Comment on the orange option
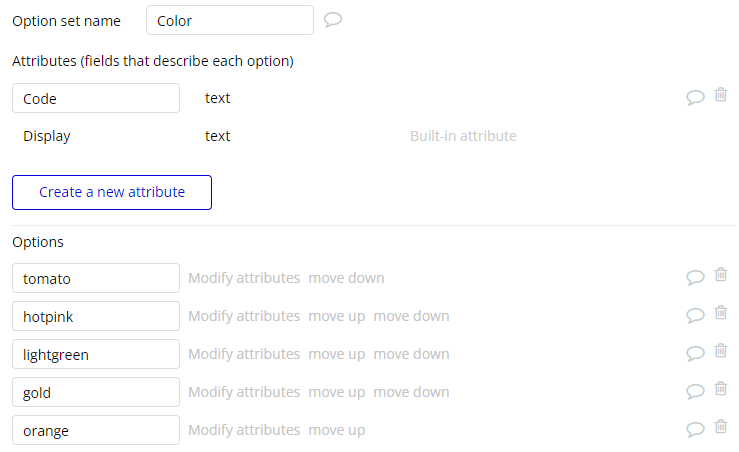739x452 pixels. pyautogui.click(x=695, y=430)
